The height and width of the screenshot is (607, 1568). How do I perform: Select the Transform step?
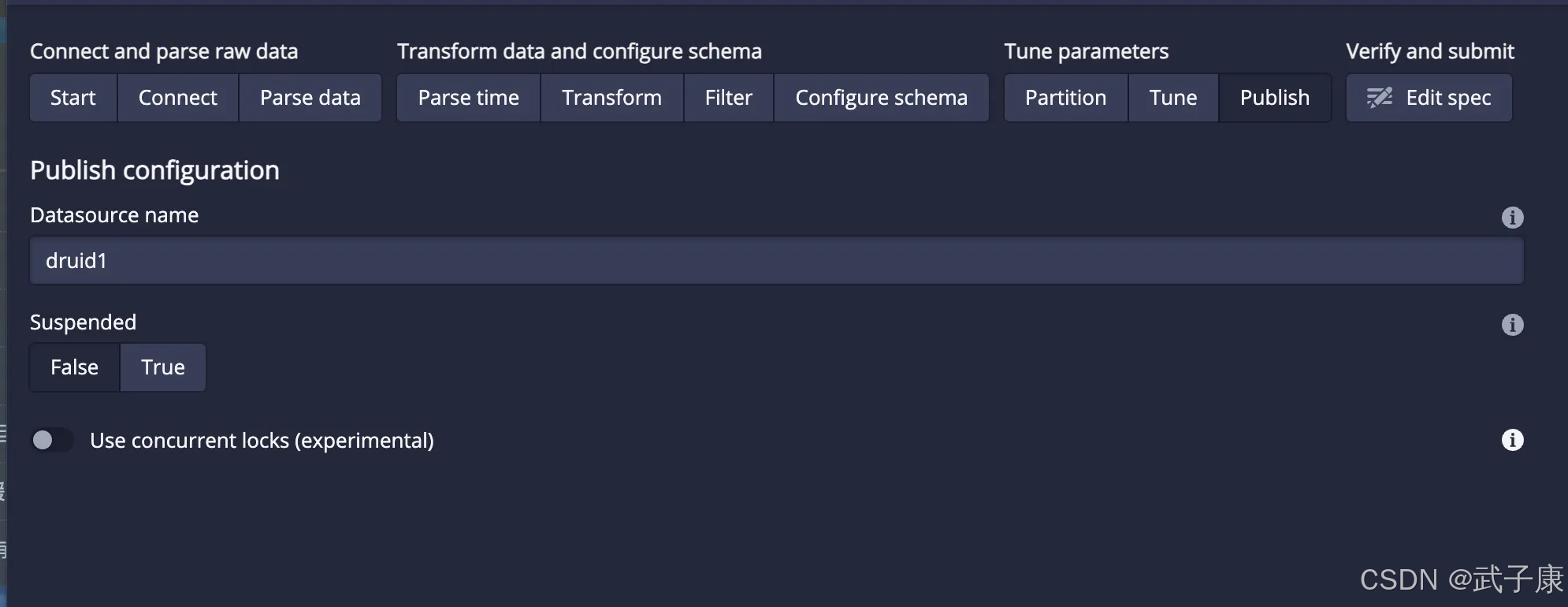[x=611, y=98]
